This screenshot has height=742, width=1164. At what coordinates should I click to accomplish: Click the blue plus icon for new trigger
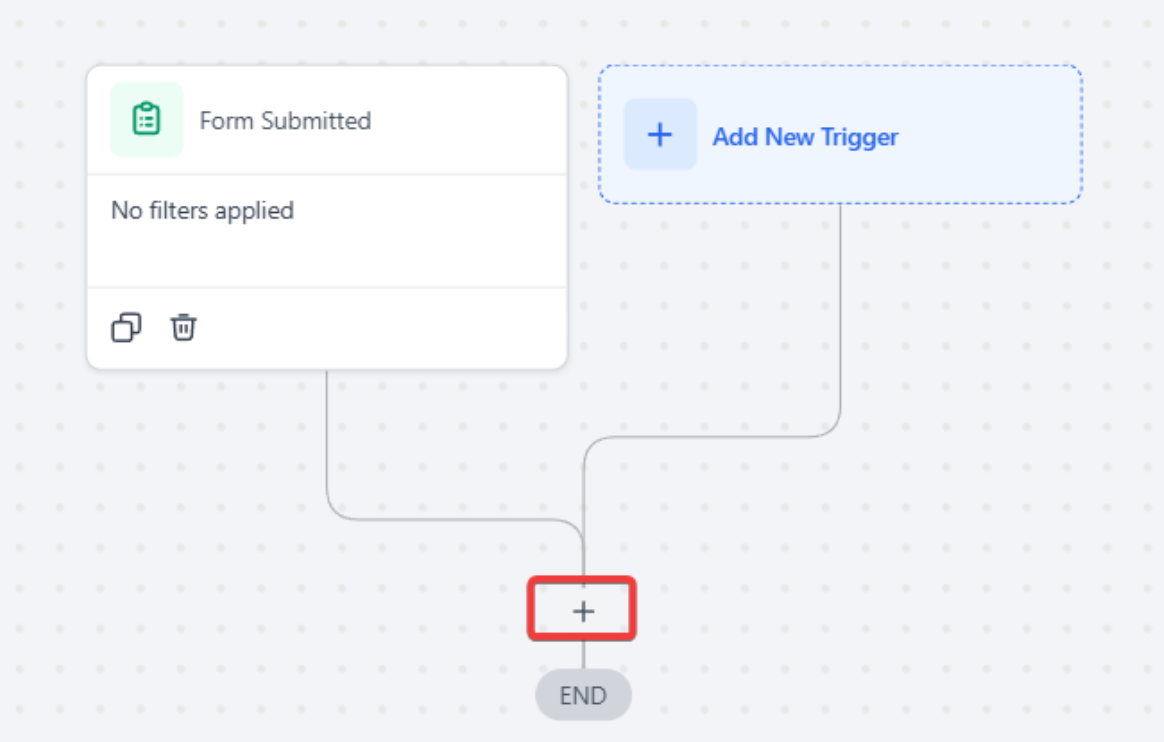pos(660,135)
